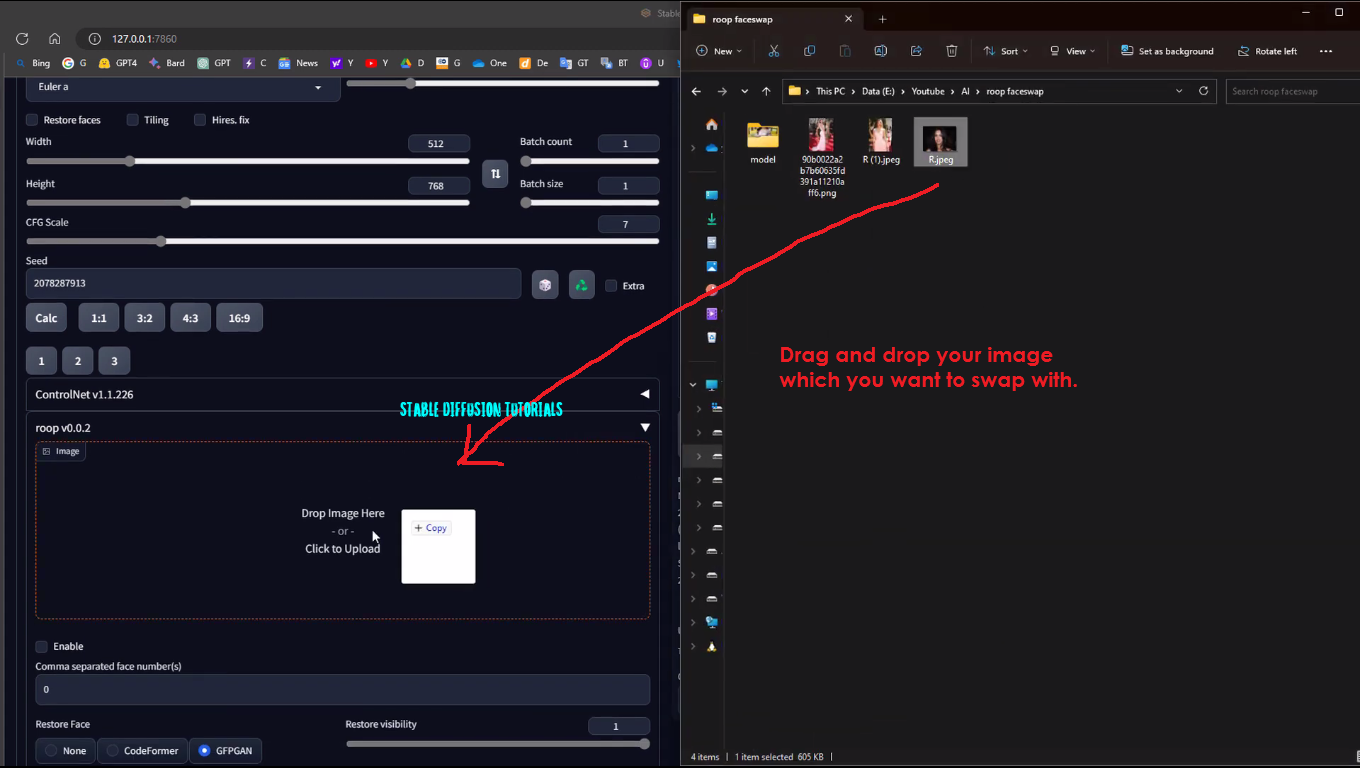Select GFPGAN for Restore Face

click(x=226, y=751)
